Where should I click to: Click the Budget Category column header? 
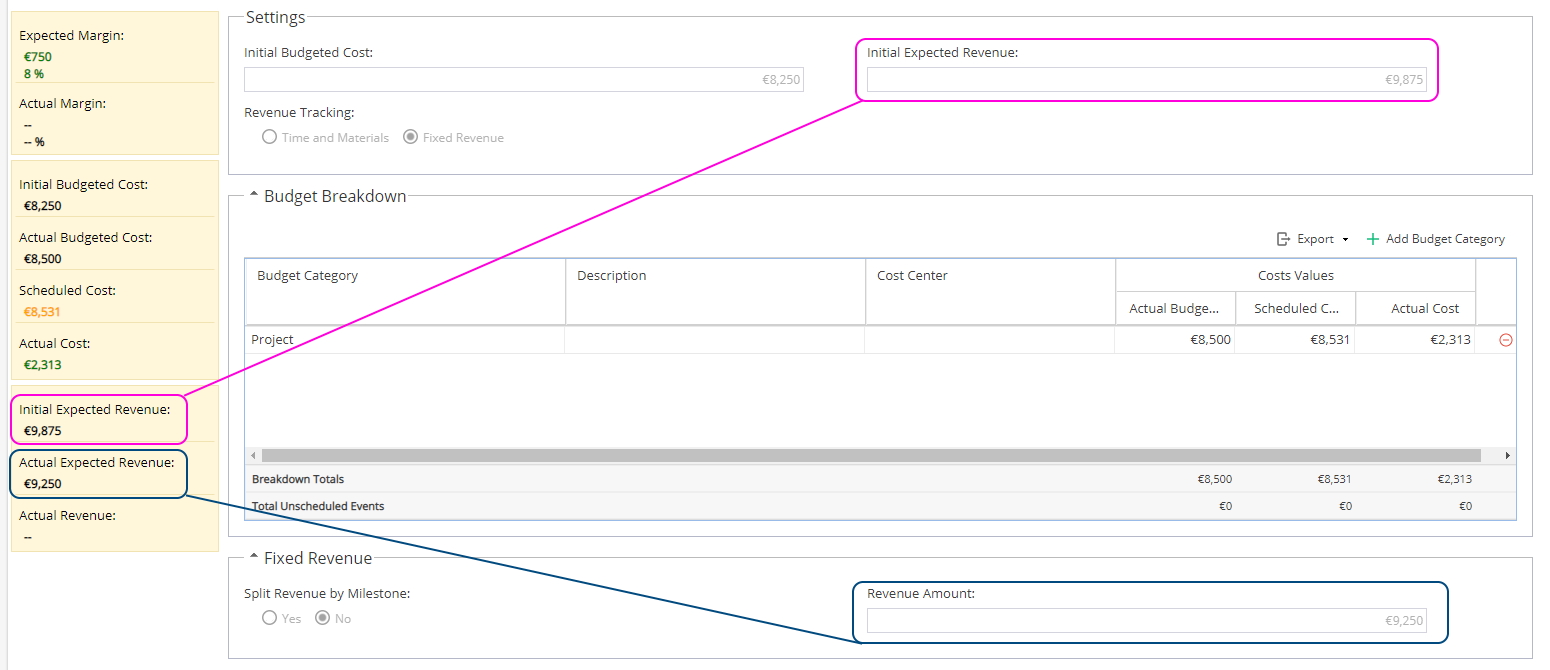click(405, 291)
